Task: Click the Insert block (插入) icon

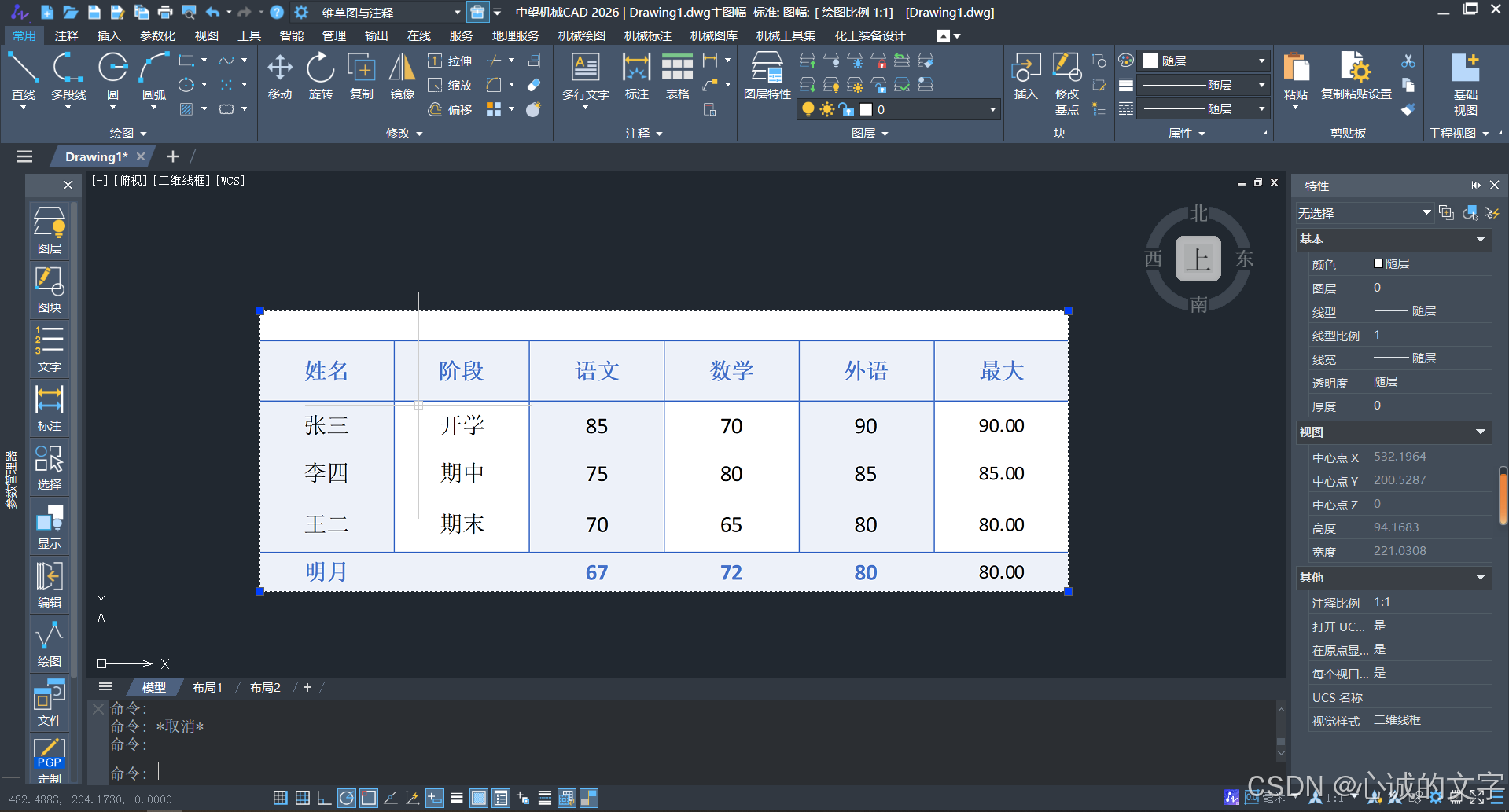Action: tap(1025, 77)
